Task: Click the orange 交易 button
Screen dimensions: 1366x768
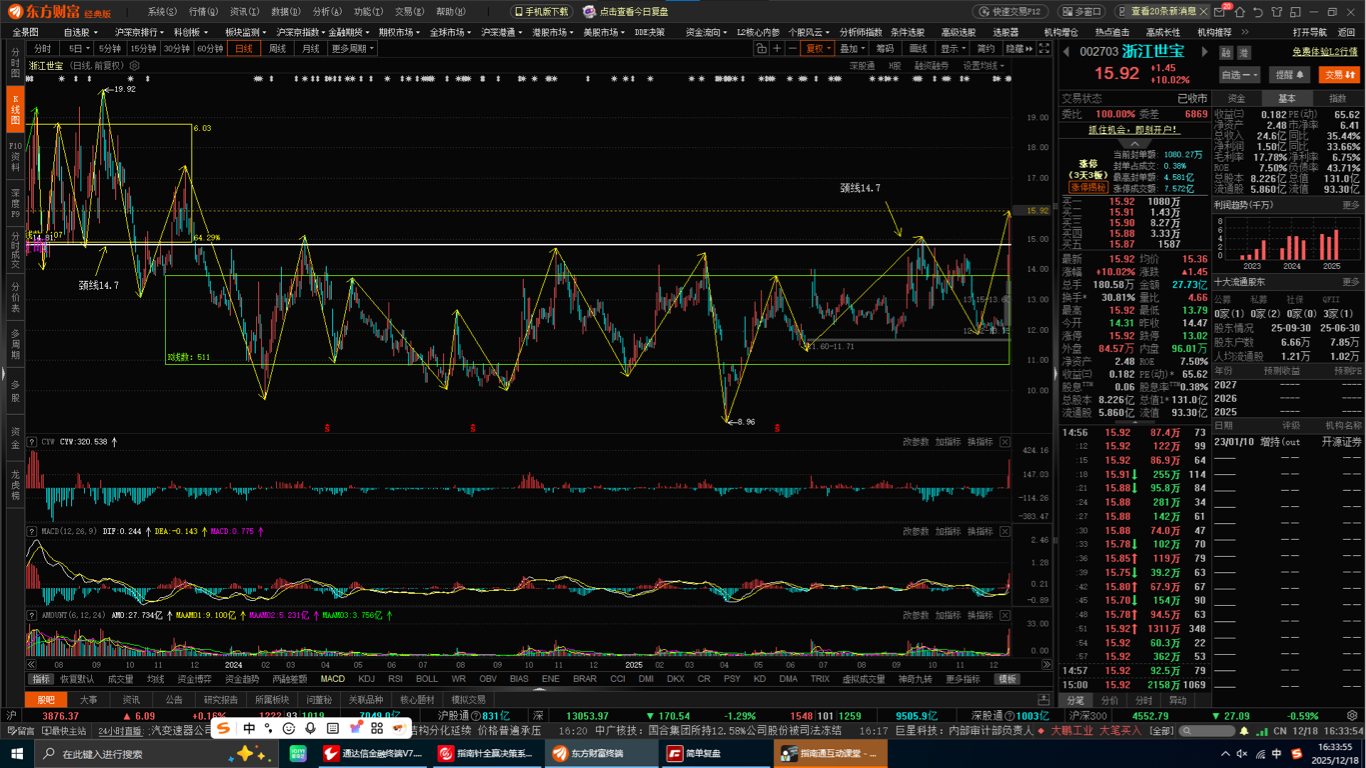Action: click(1340, 74)
